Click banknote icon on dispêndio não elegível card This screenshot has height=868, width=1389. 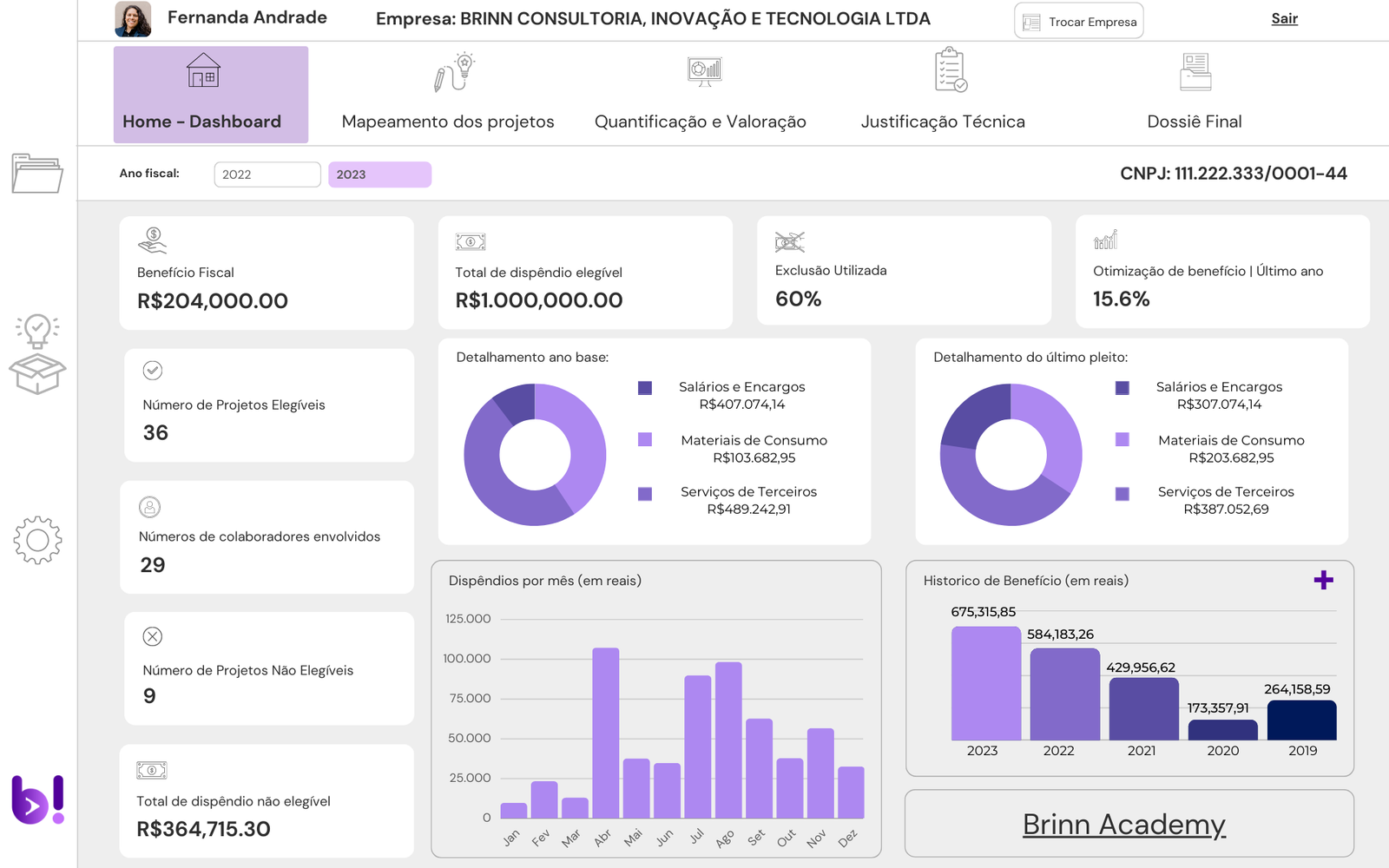pos(152,770)
